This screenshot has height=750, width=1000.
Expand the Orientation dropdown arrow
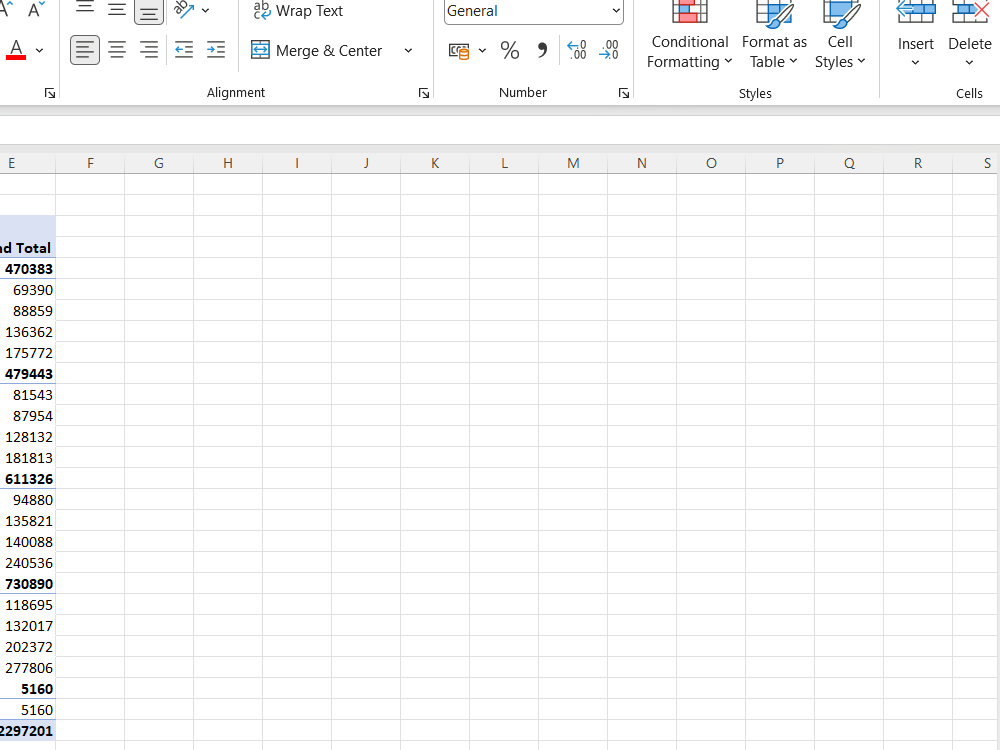click(205, 11)
